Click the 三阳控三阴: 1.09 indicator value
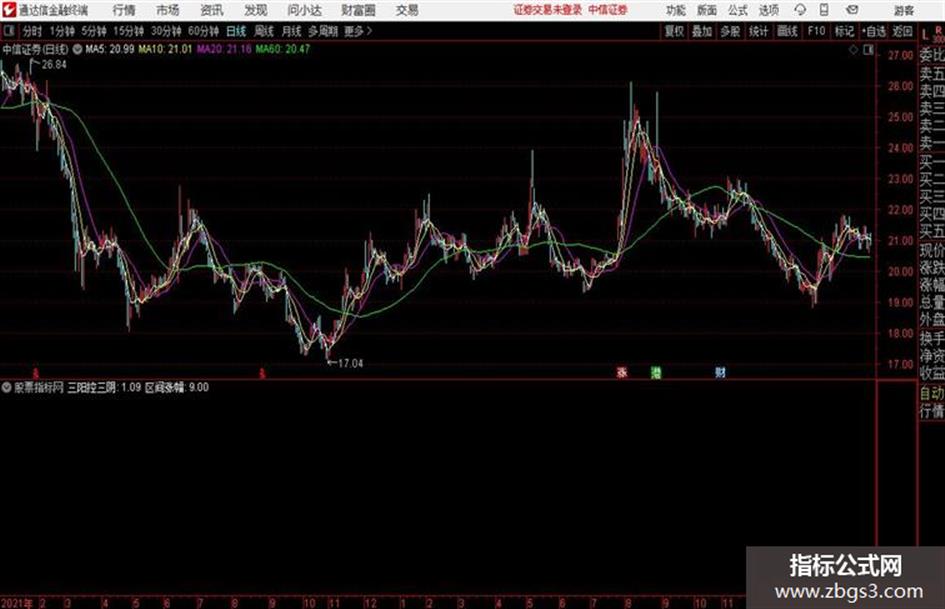The image size is (945, 609). (104, 387)
